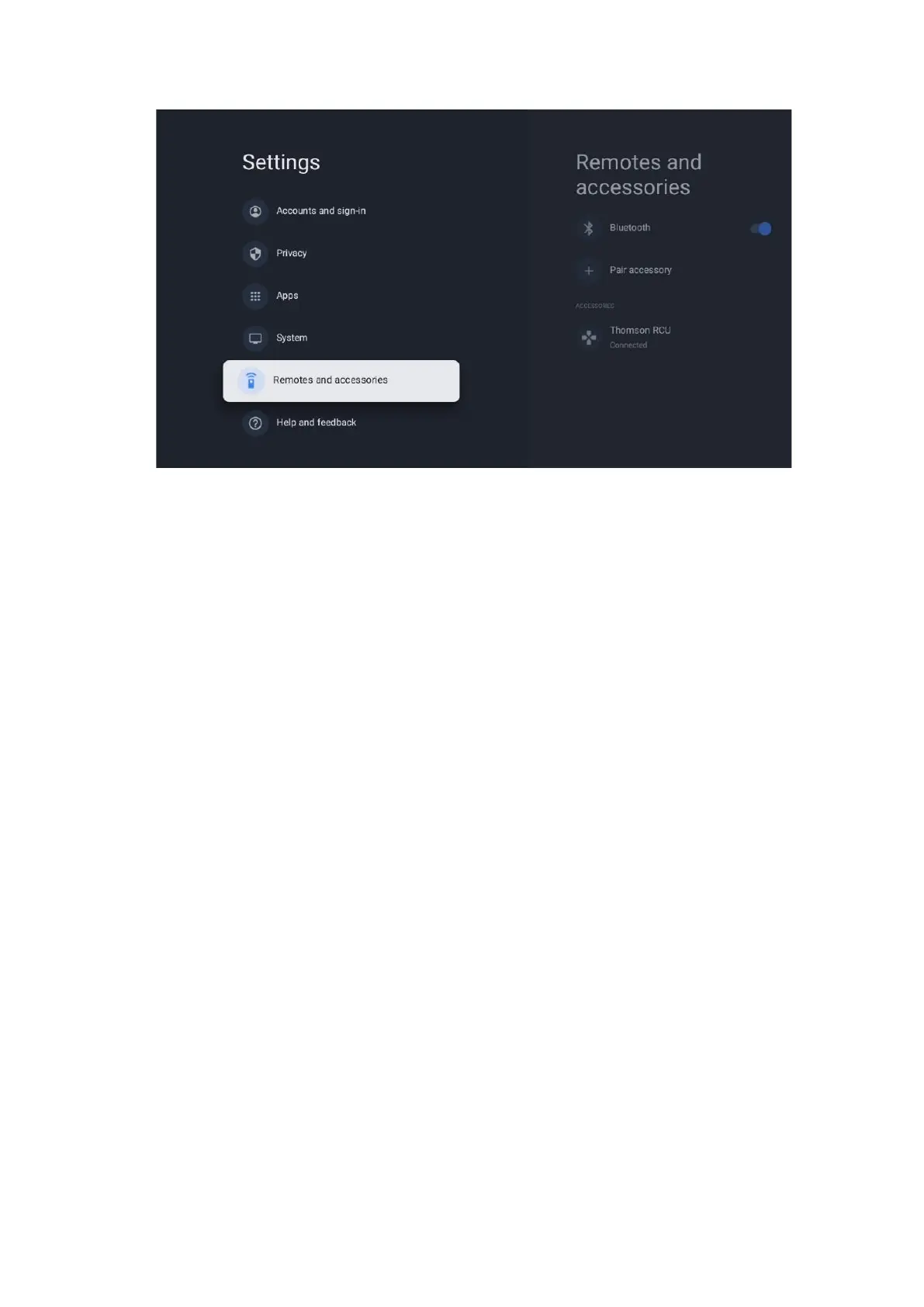The image size is (924, 1307).
Task: Click the Accounts and sign-in person icon
Action: click(255, 211)
